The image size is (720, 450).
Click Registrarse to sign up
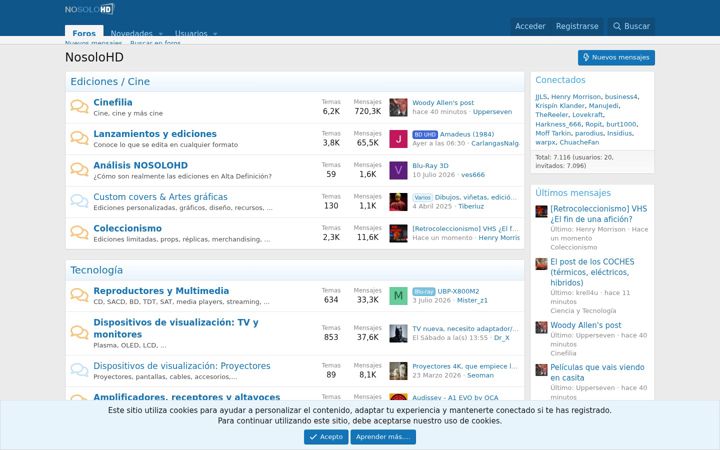[577, 26]
